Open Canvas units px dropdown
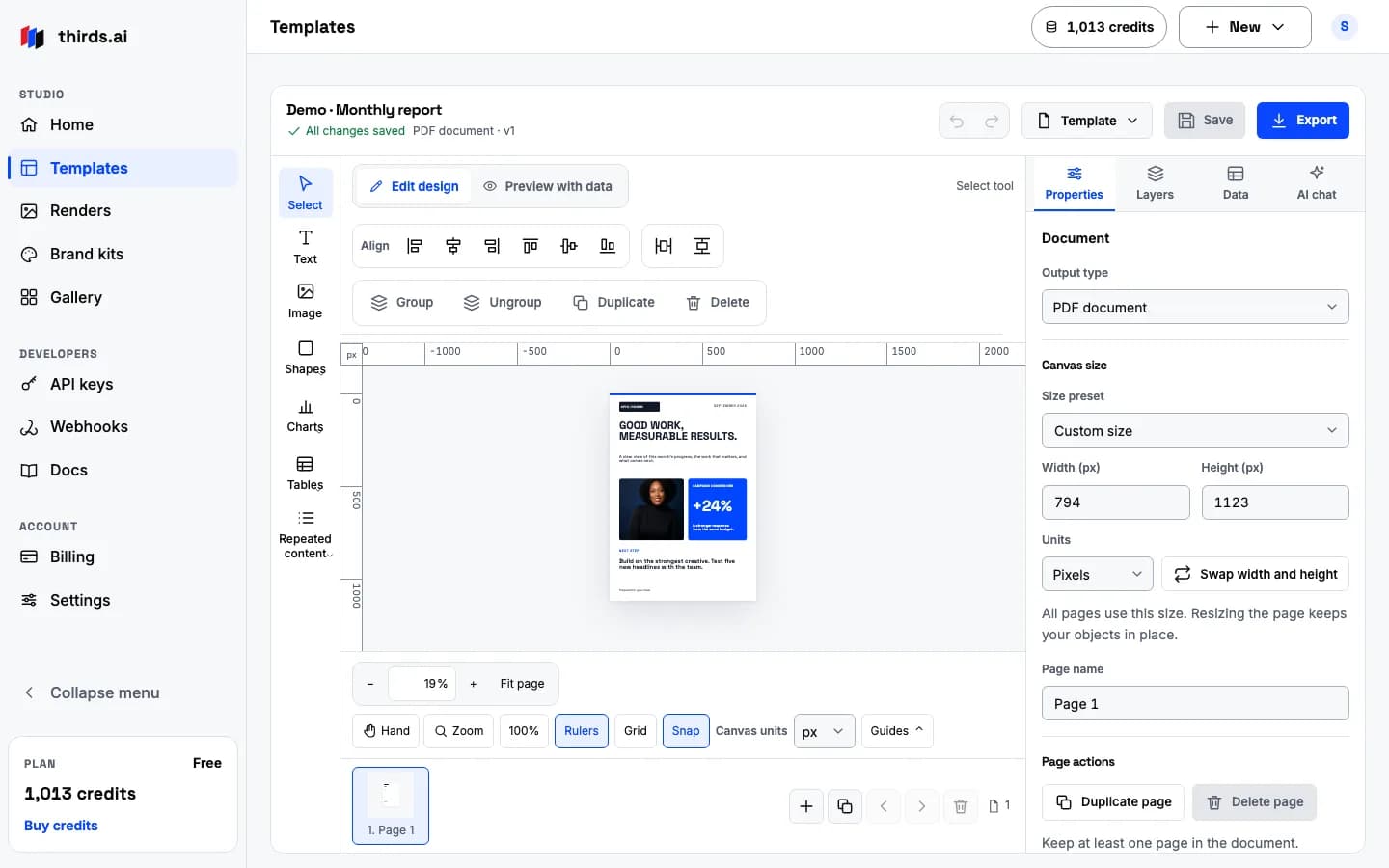The width and height of the screenshot is (1389, 868). coord(824,731)
